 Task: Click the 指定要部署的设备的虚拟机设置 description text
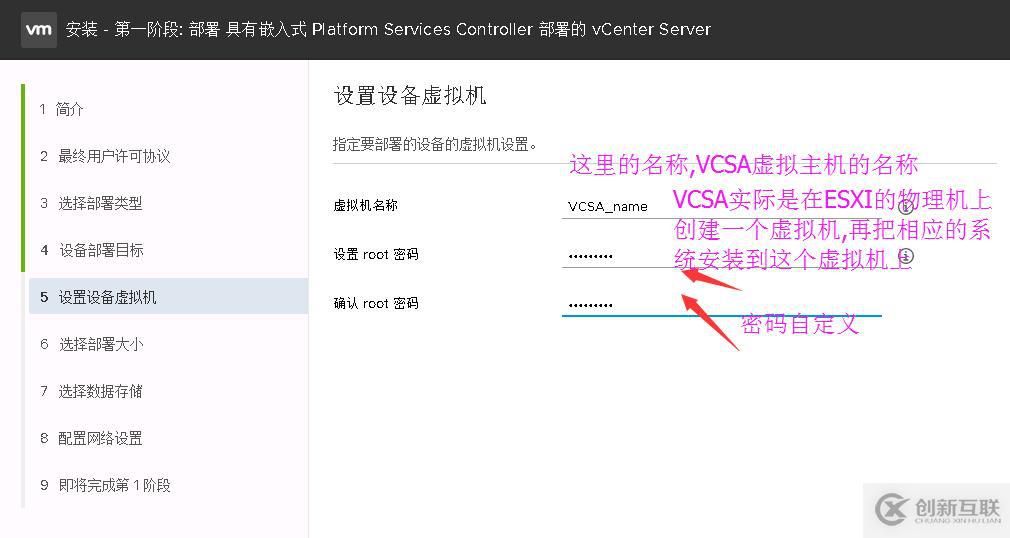click(435, 144)
